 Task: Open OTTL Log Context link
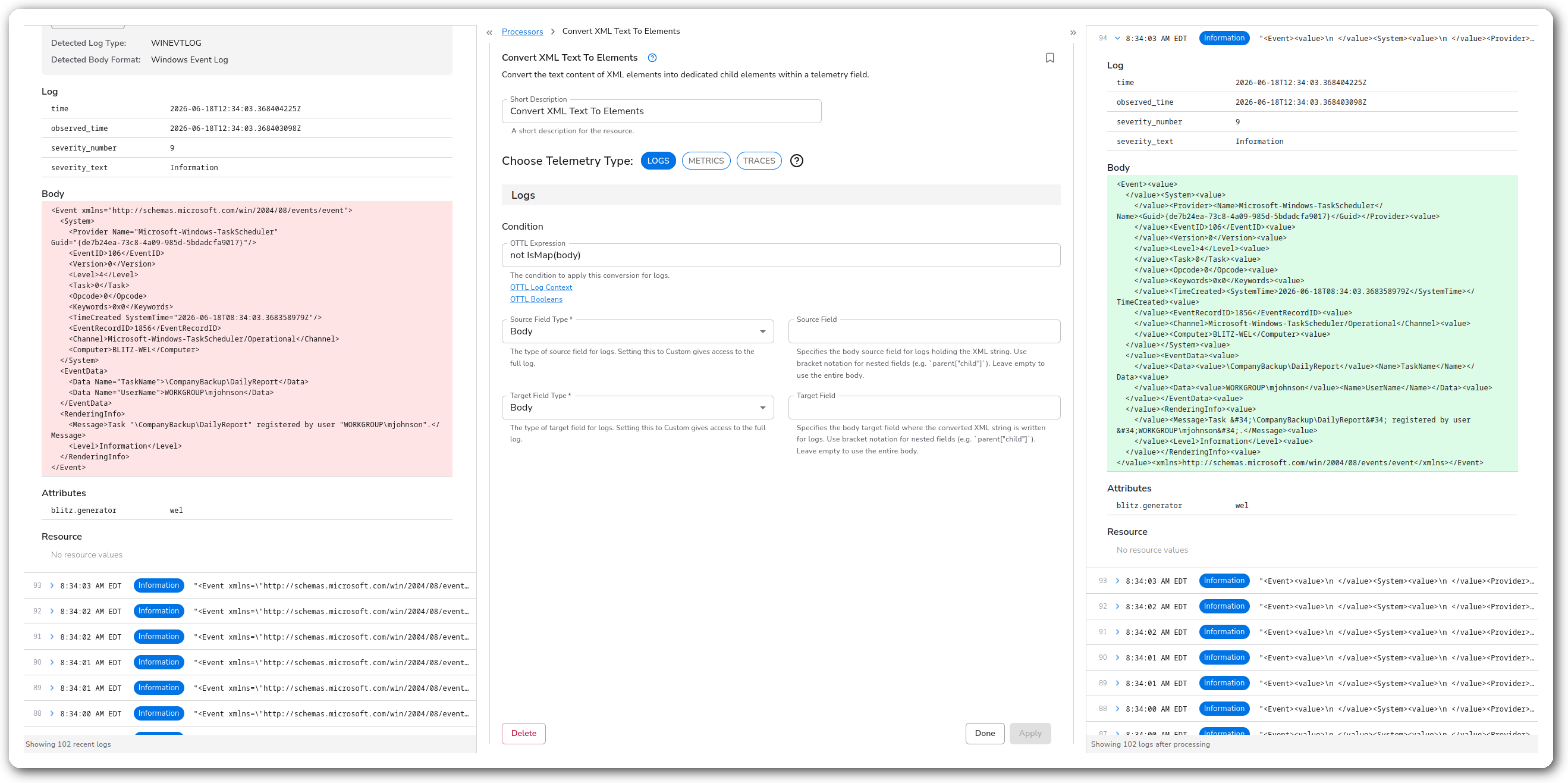[x=541, y=287]
